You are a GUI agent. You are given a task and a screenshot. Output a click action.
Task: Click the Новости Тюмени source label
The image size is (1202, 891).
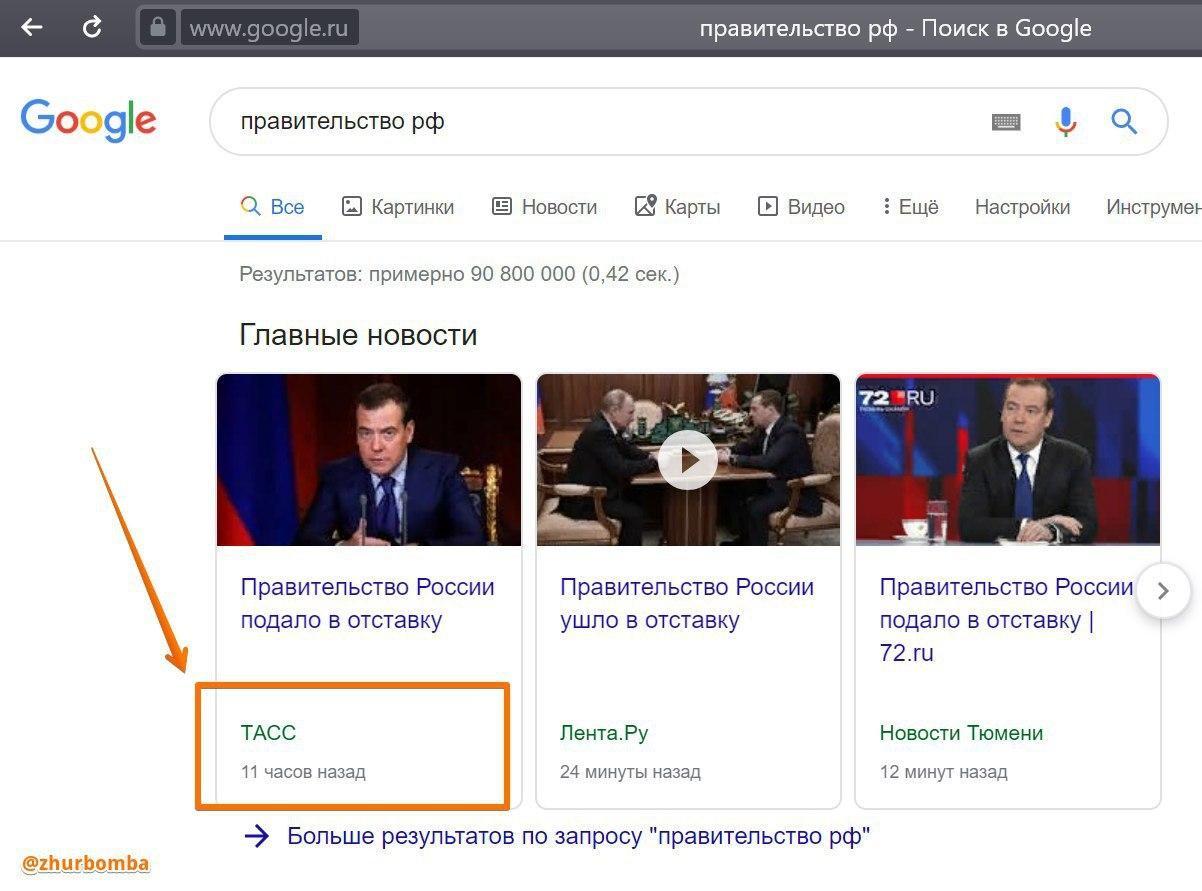coord(961,733)
